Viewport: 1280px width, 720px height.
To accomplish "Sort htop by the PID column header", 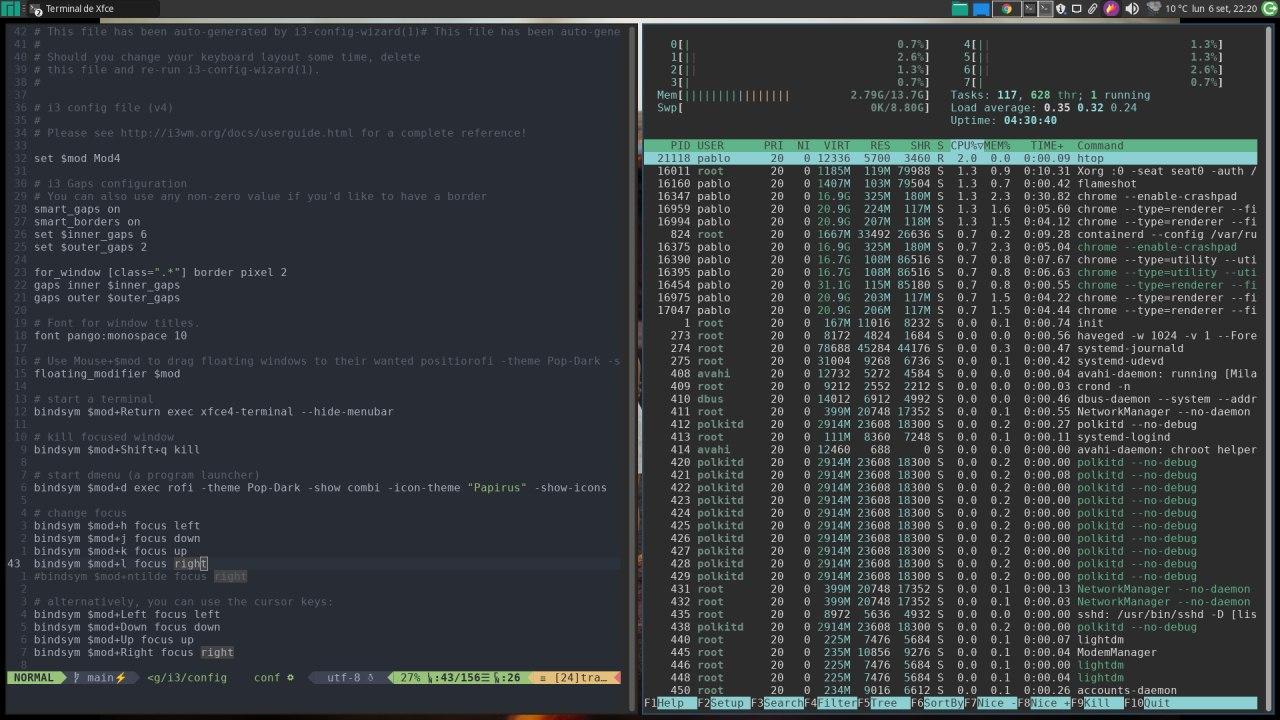I will pyautogui.click(x=680, y=145).
